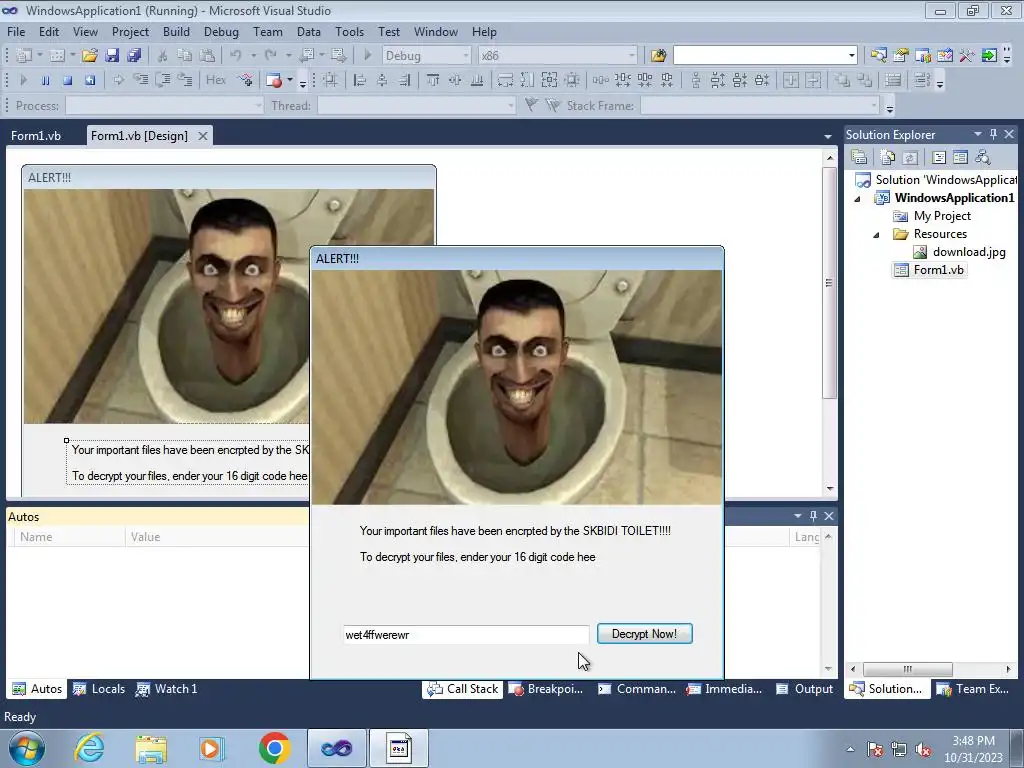Click the Solution Explorer horizontal scrollbar thumb
1024x768 pixels.
(x=907, y=669)
